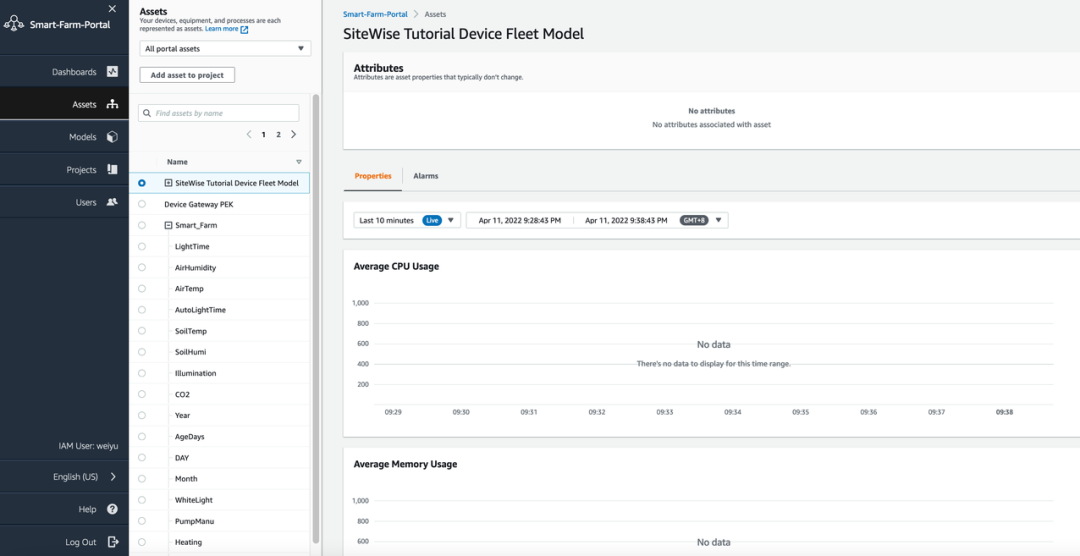Select the WhiteLight asset row

pyautogui.click(x=220, y=500)
